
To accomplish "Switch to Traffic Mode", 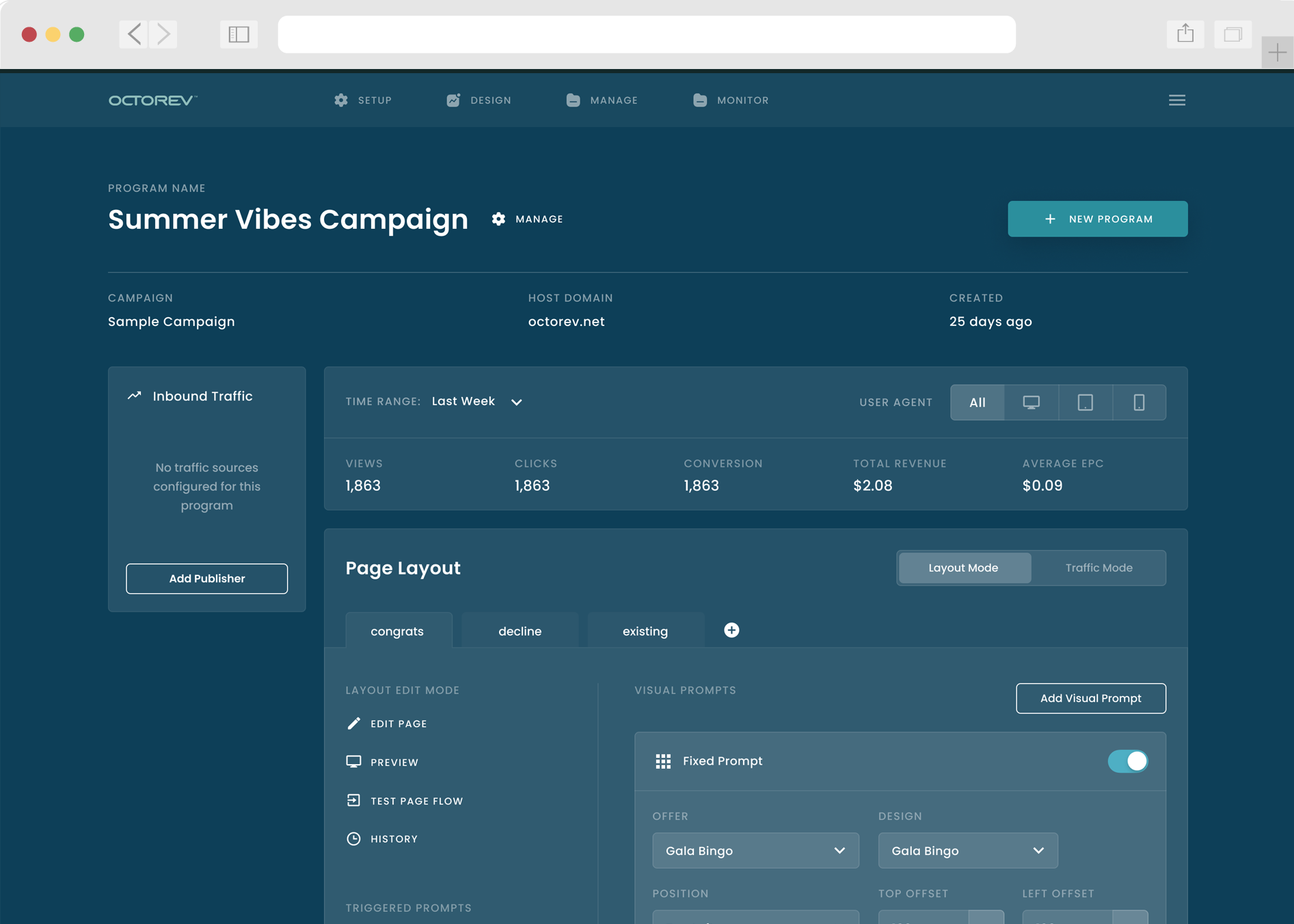I will (x=1098, y=568).
